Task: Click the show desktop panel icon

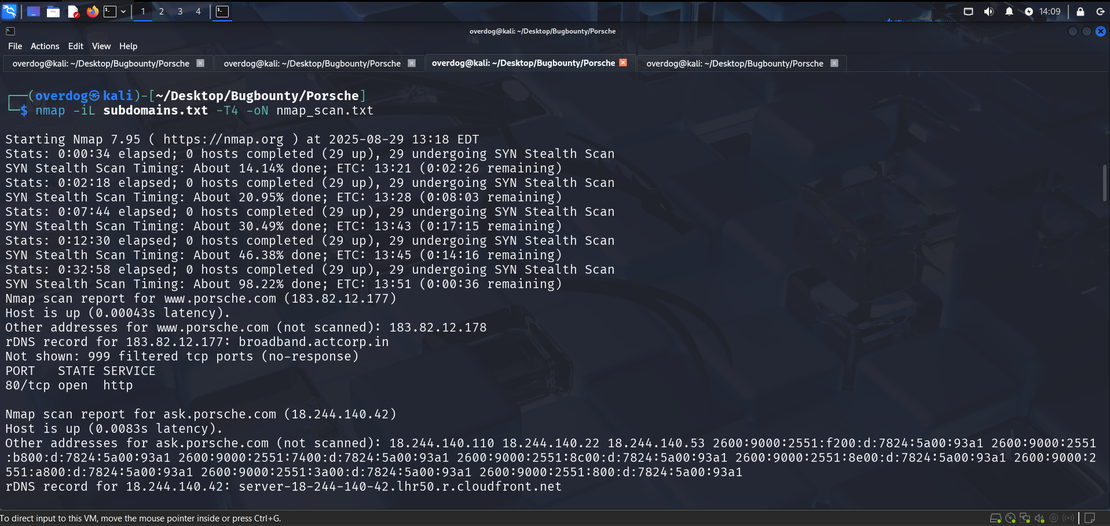Action: [33, 11]
